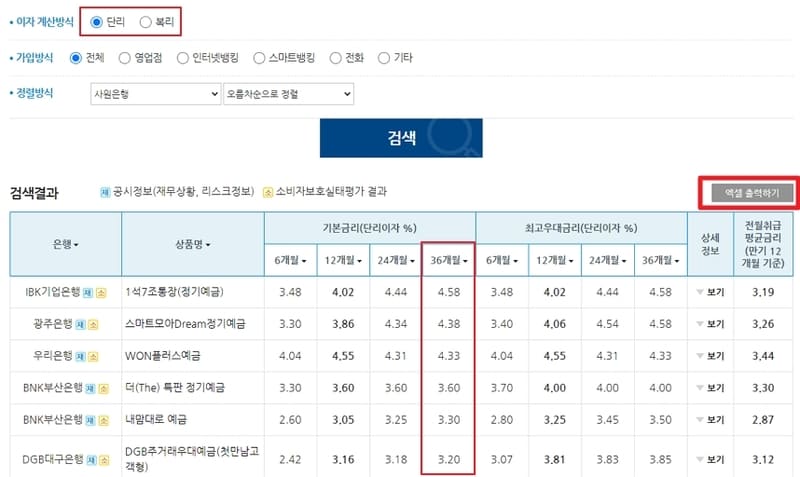Choose 영업점 sign-up method
Screen dimensions: 800x477
coord(124,58)
